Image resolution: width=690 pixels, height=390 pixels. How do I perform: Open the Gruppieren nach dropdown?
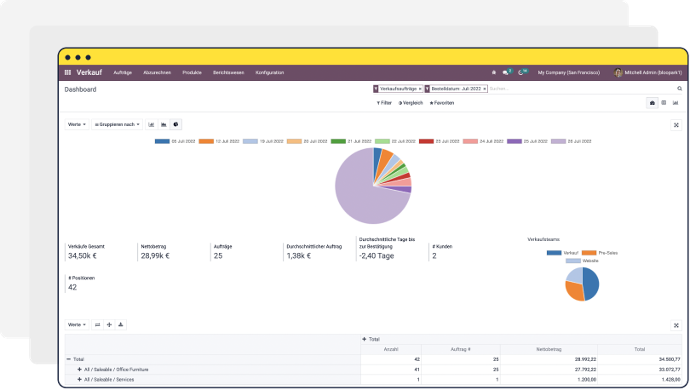click(117, 125)
